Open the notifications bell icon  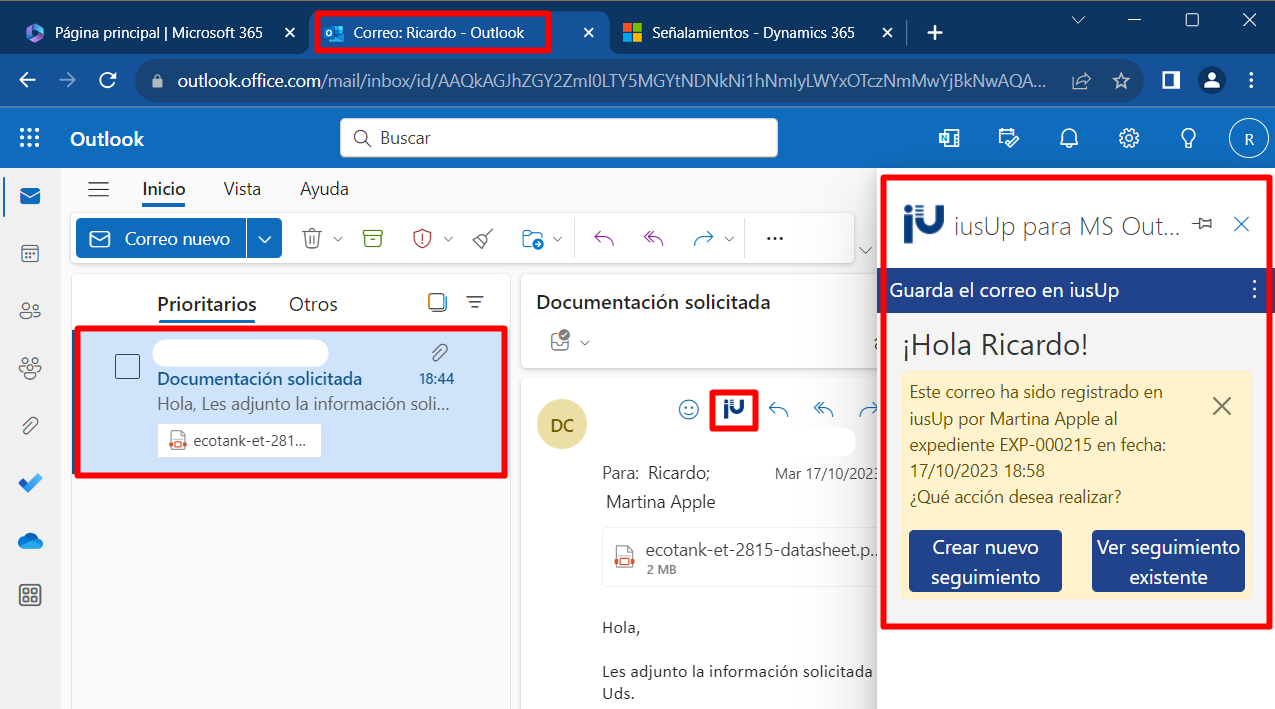(x=1069, y=138)
